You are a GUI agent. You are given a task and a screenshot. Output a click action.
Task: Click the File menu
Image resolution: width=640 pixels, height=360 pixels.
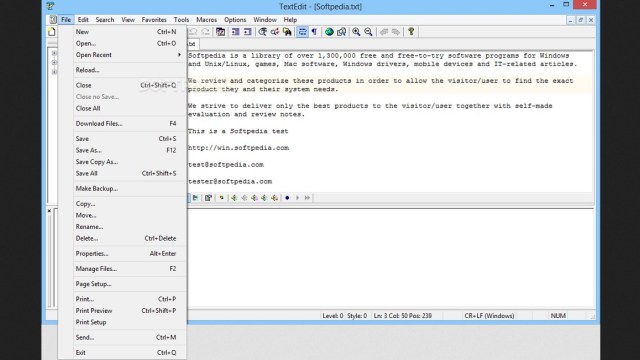(x=66, y=20)
